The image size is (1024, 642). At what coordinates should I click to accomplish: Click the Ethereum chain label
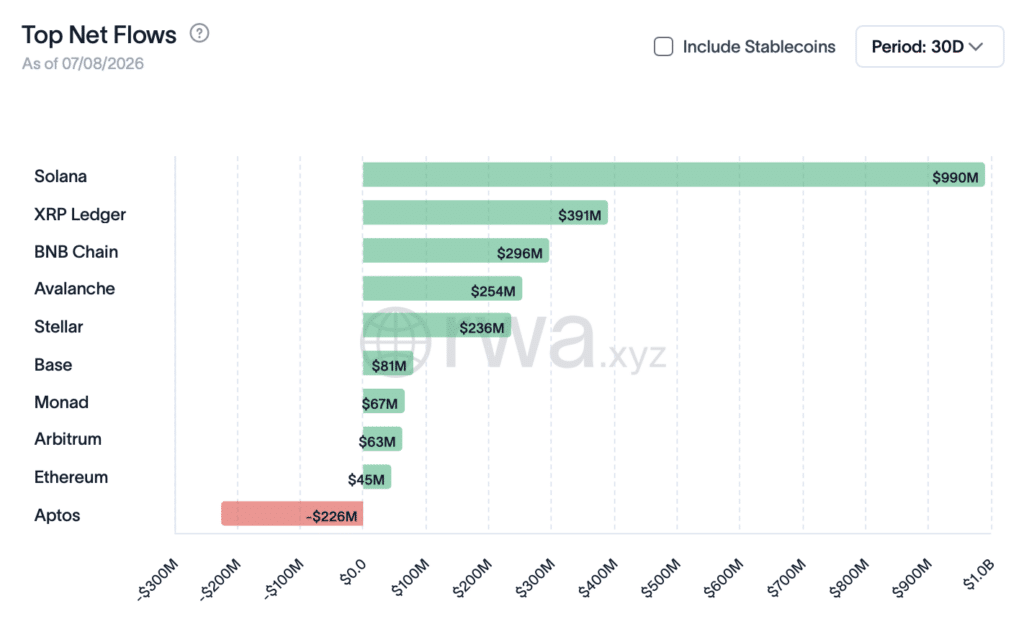(x=71, y=477)
